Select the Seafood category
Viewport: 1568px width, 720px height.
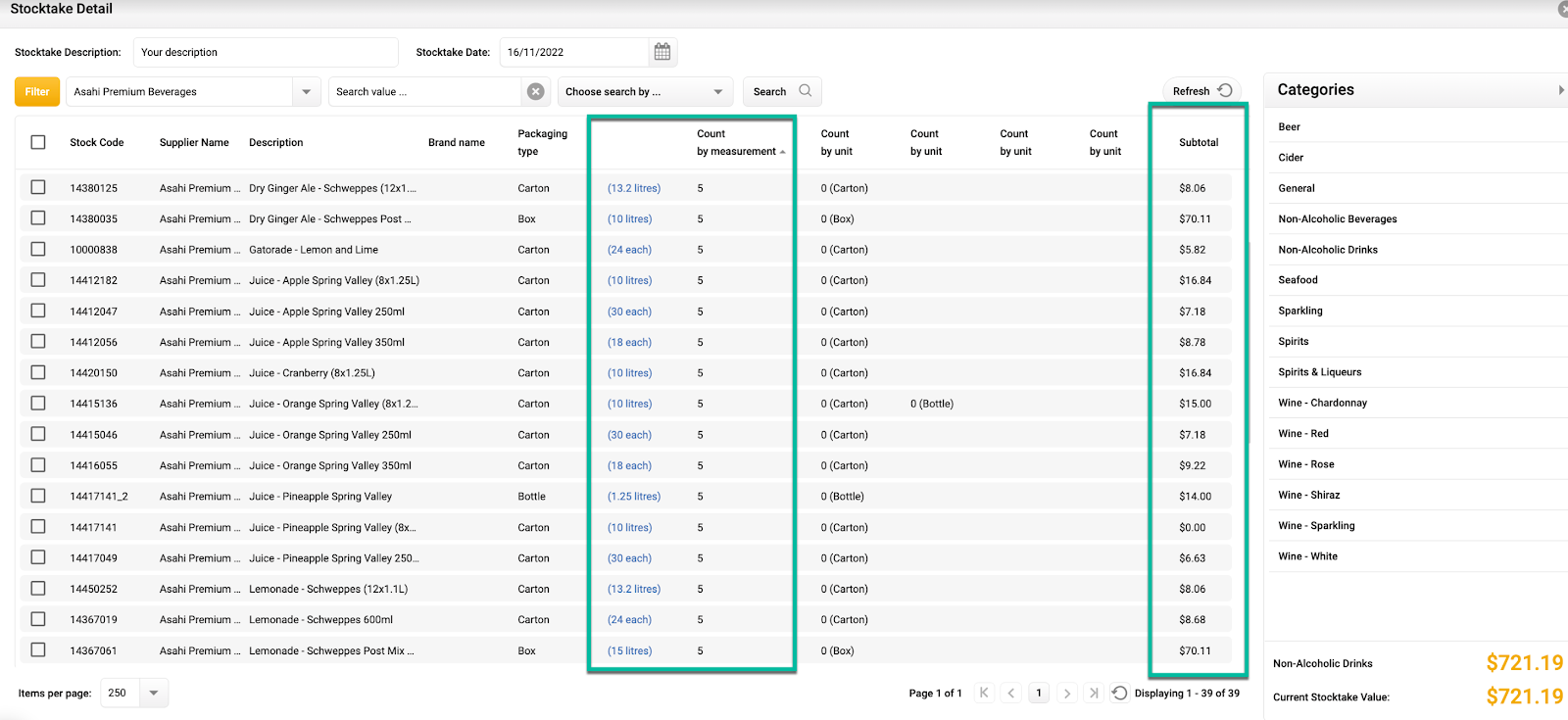click(x=1298, y=279)
